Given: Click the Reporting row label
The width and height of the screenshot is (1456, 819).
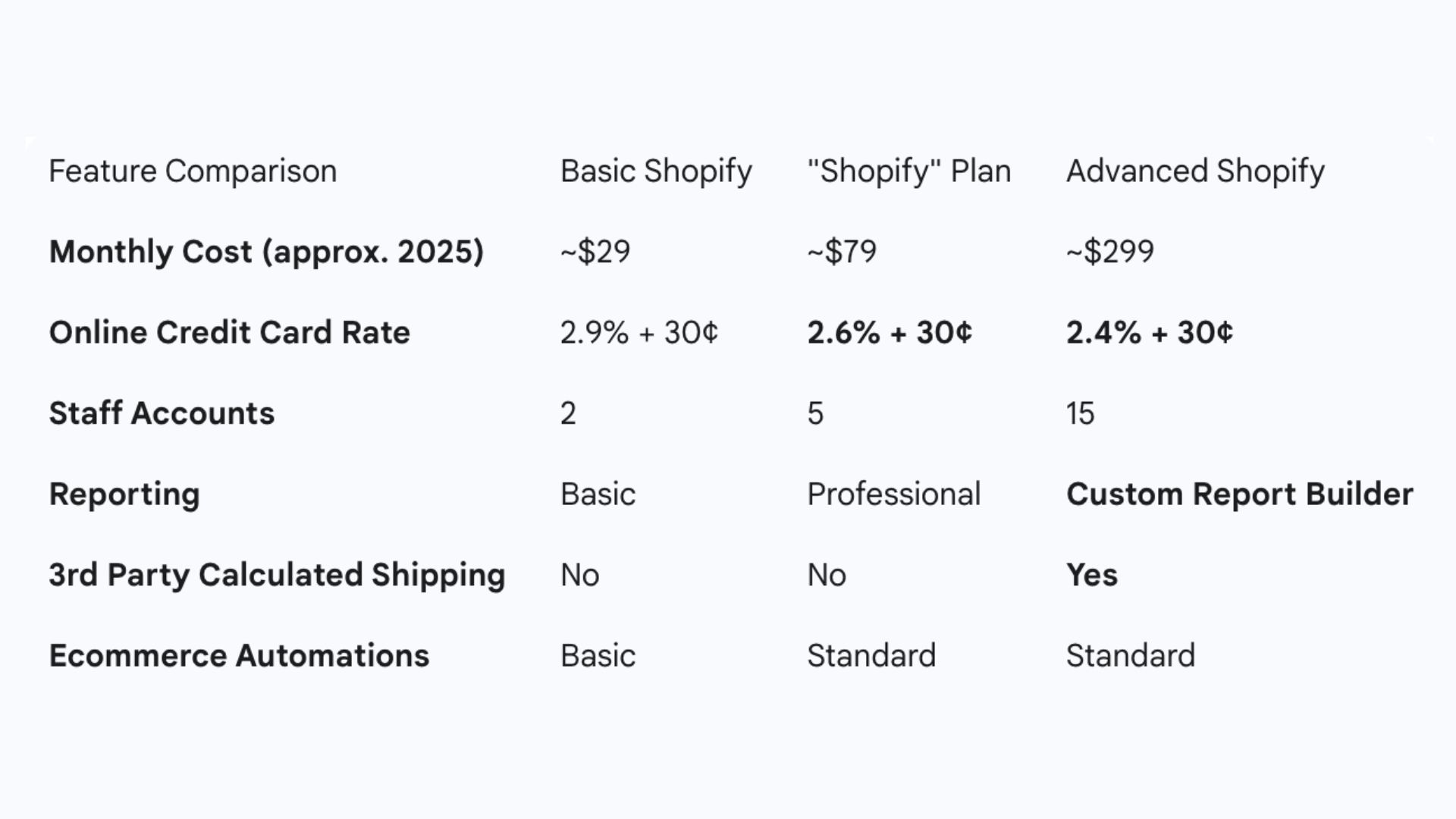Looking at the screenshot, I should point(124,494).
